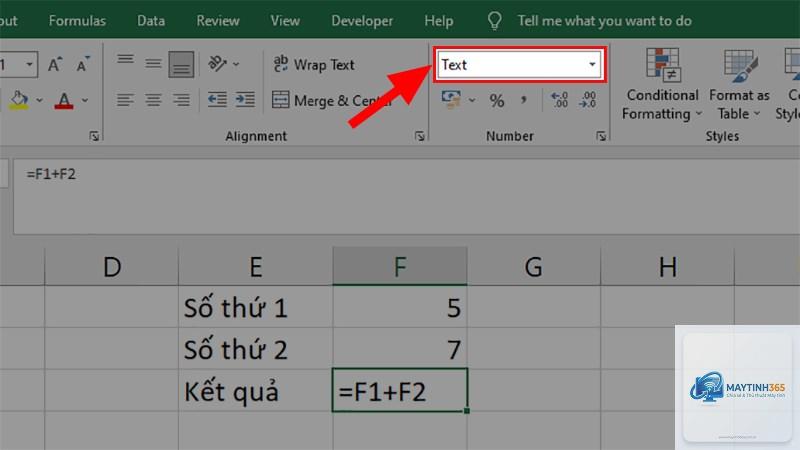Decrease the cell indent

point(217,99)
